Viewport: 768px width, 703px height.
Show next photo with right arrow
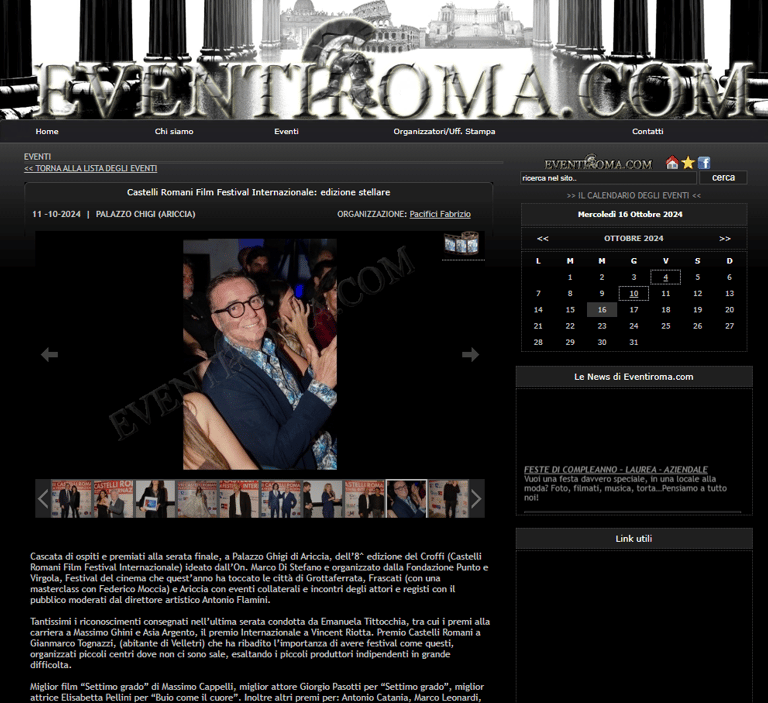[x=470, y=354]
